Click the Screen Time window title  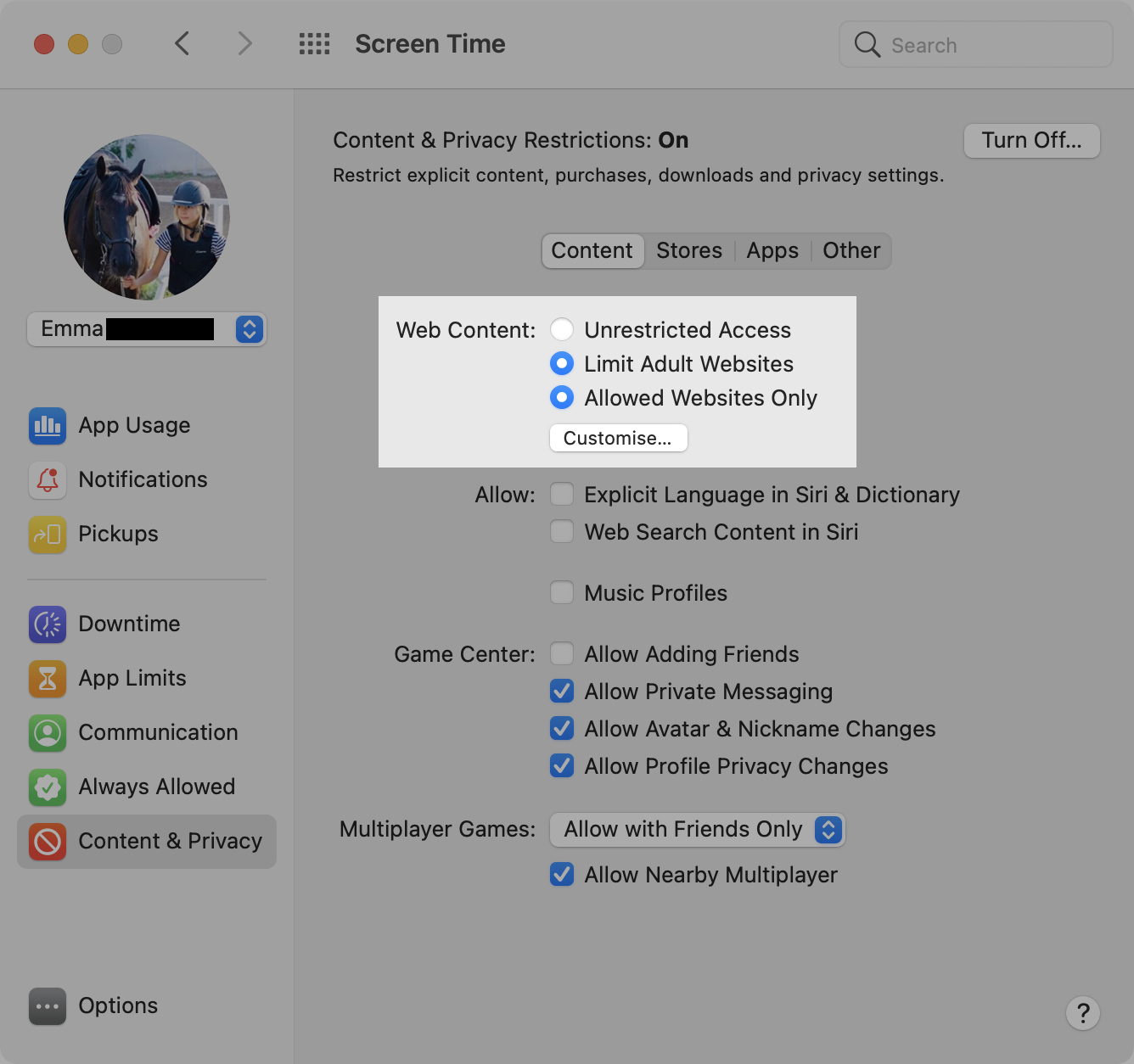[x=430, y=44]
